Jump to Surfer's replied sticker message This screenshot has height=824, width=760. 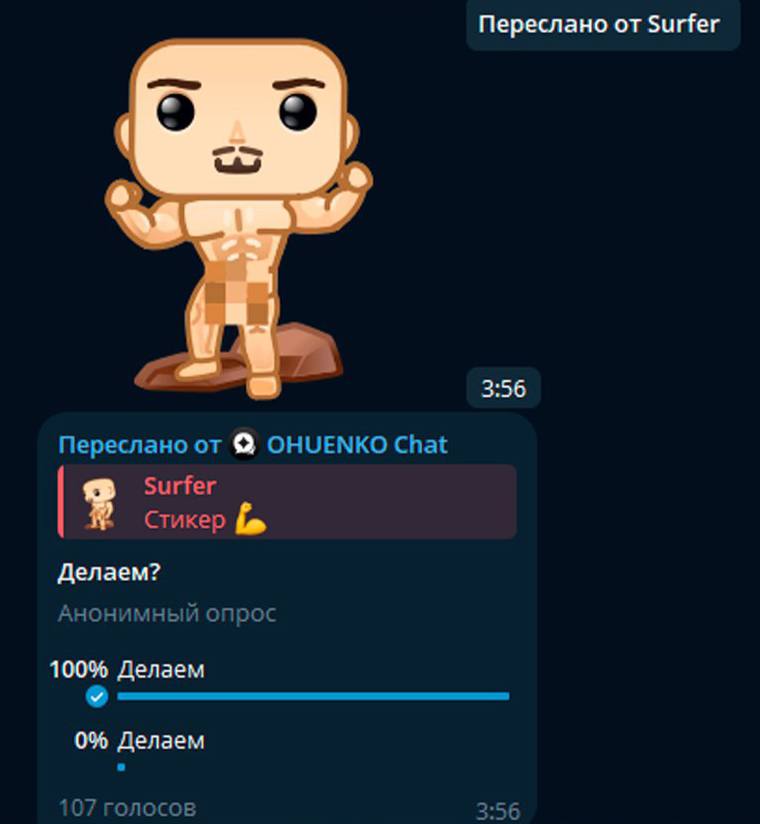287,502
